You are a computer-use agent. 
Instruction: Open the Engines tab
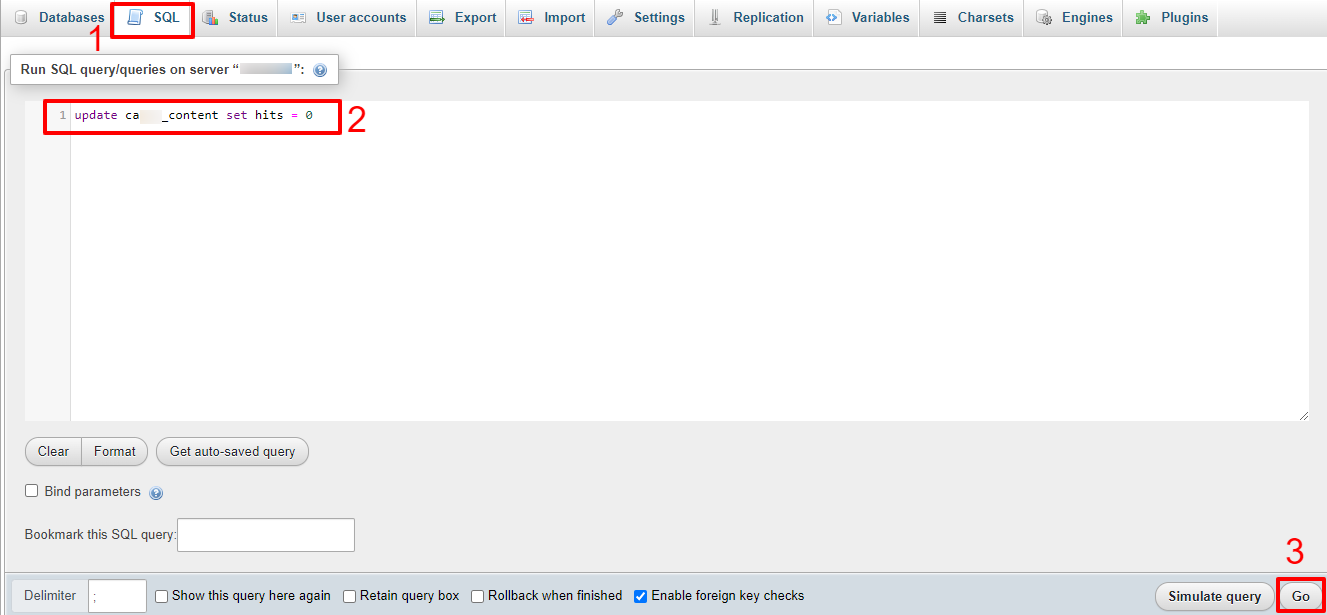(1075, 18)
